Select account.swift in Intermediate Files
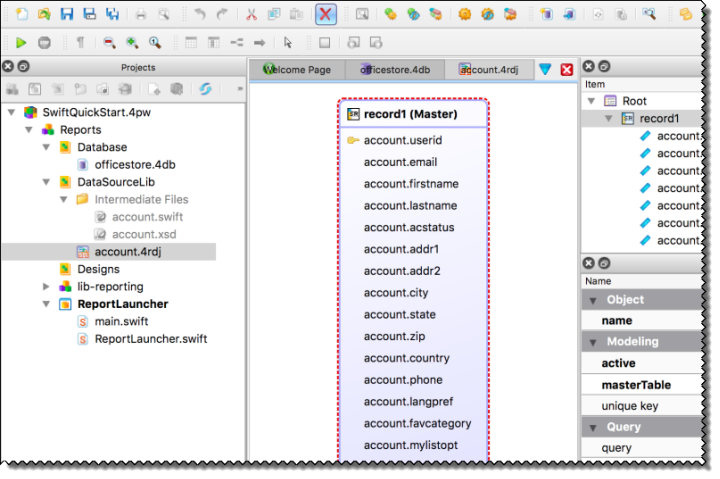The image size is (720, 479). tap(147, 217)
